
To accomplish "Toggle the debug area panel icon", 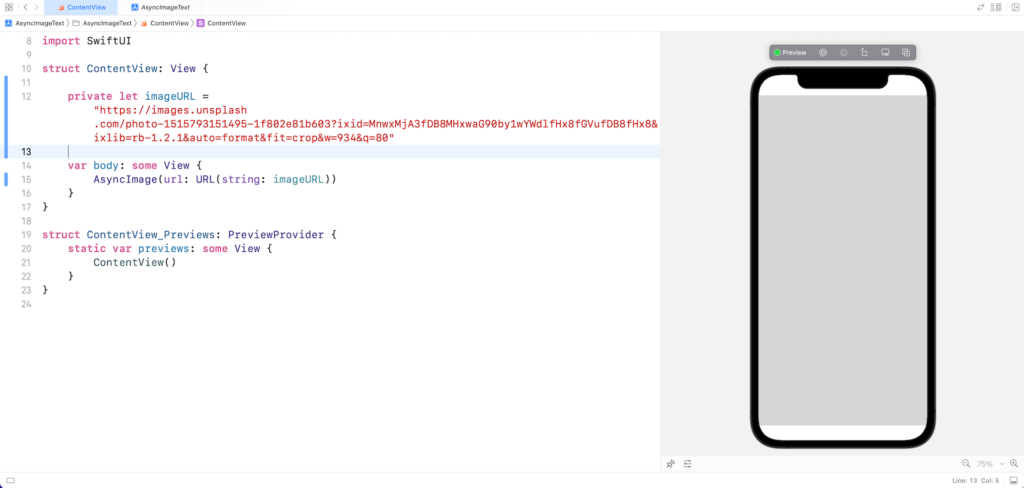I will [1013, 481].
